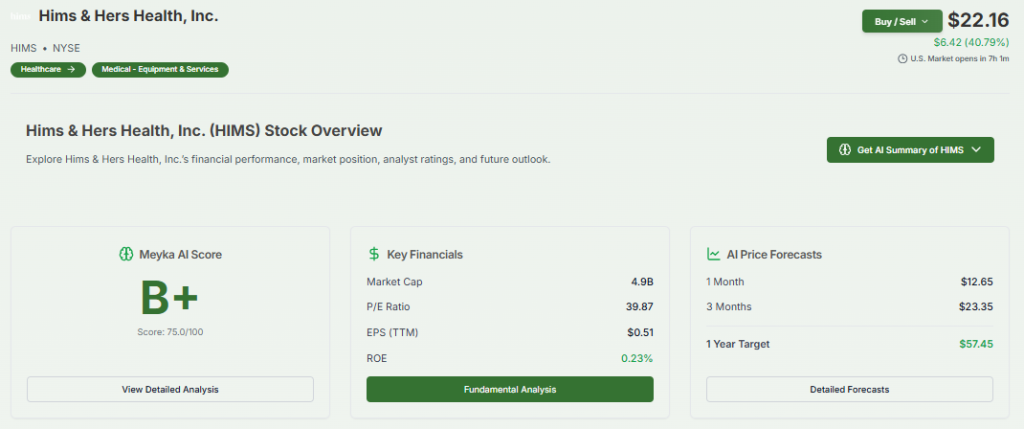Screen dimensions: 1024x429
Task: Open Fundamental Analysis
Action: [x=510, y=389]
